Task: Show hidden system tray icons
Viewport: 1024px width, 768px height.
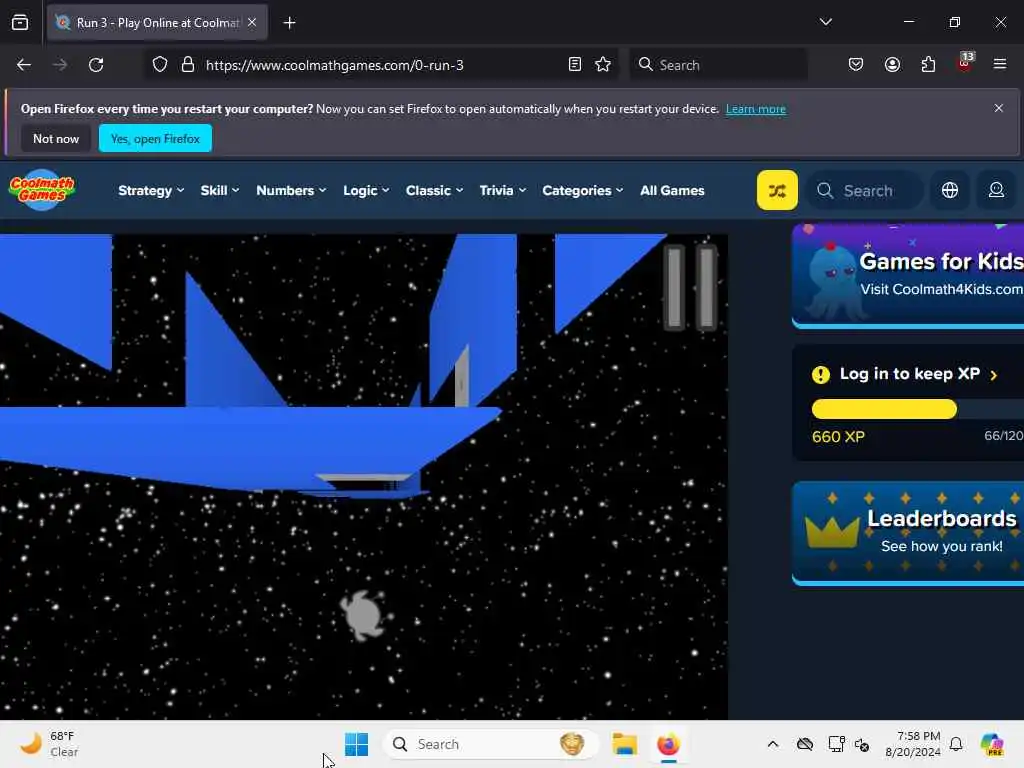Action: [x=773, y=744]
